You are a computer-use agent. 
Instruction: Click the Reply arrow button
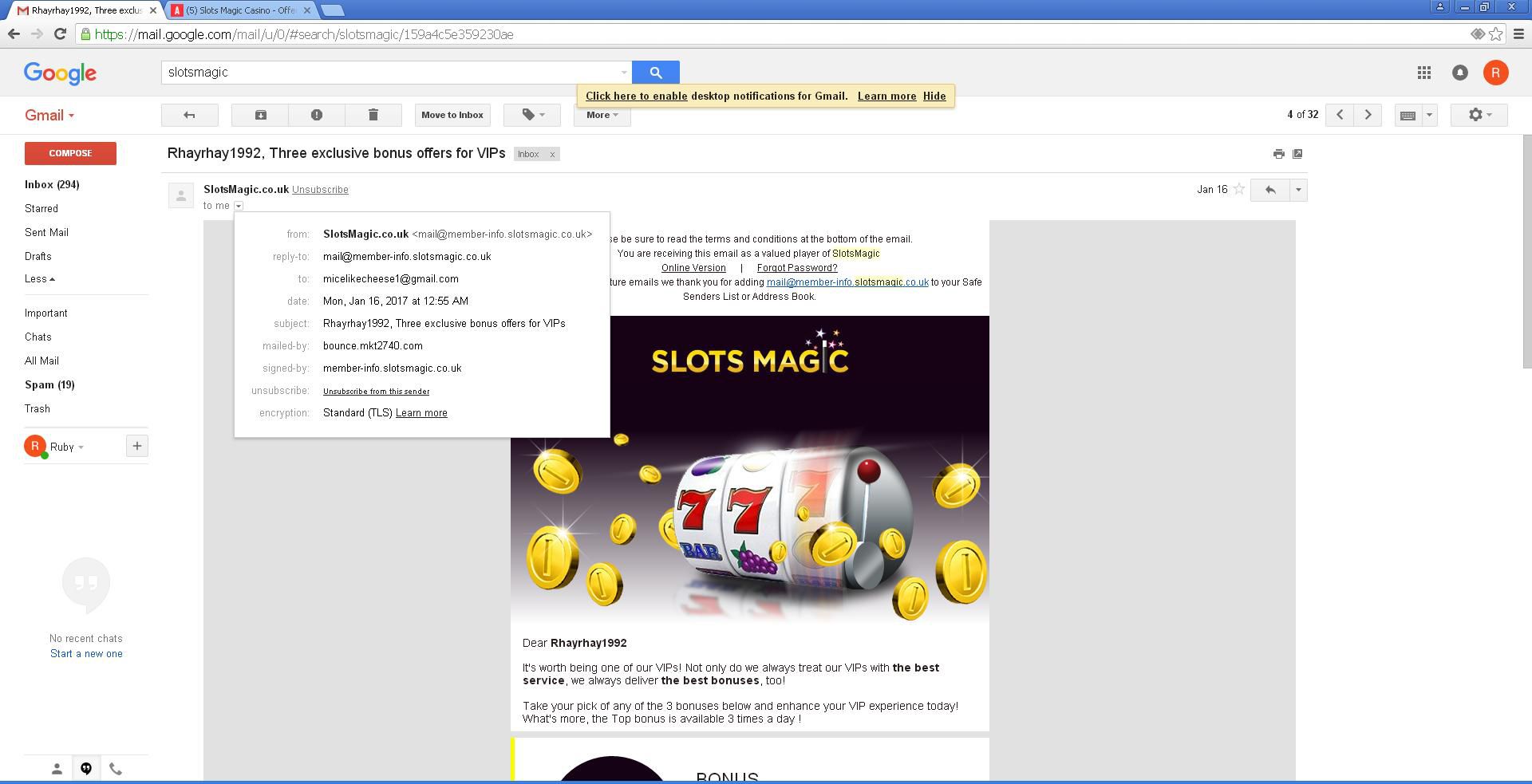click(1270, 190)
